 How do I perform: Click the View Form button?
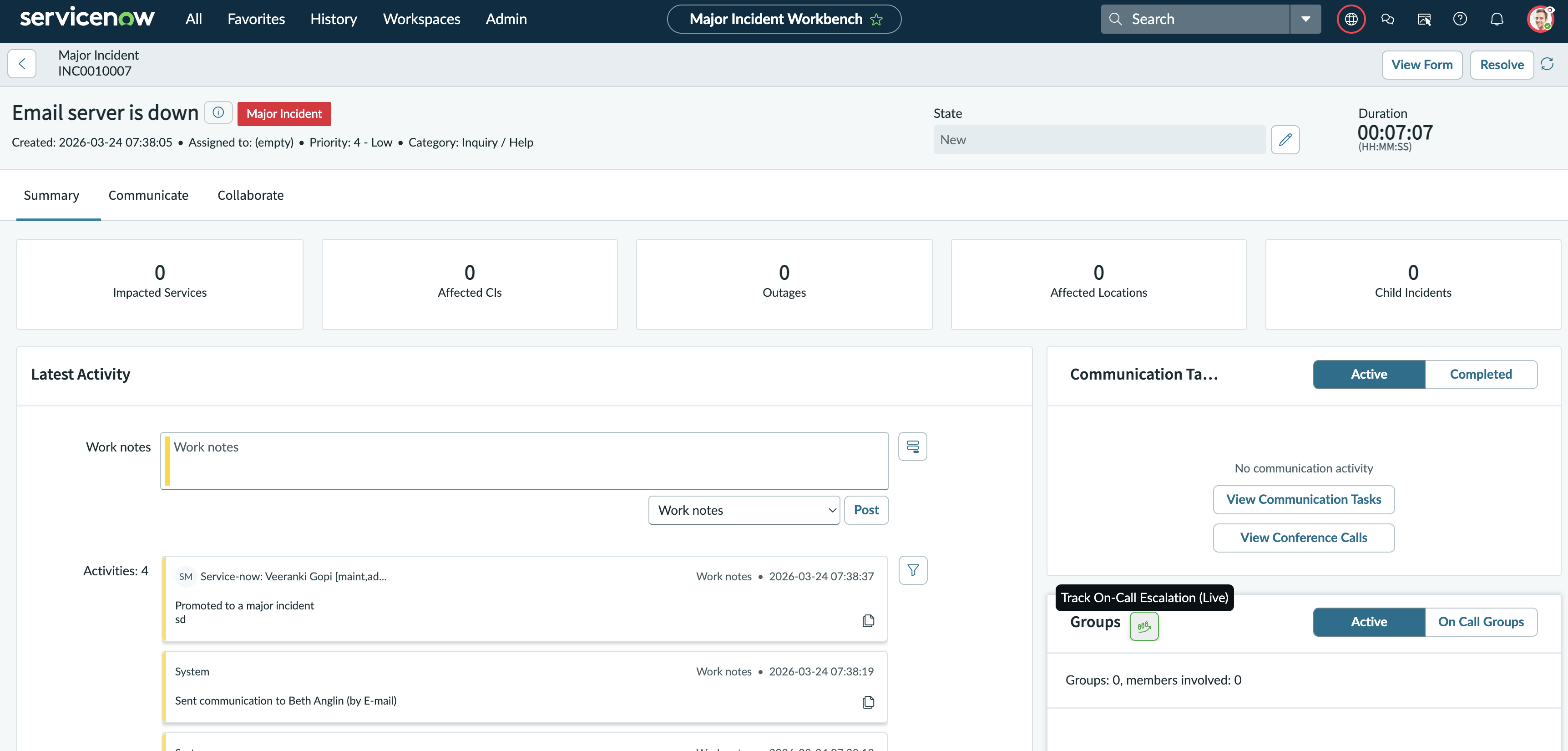coord(1421,65)
